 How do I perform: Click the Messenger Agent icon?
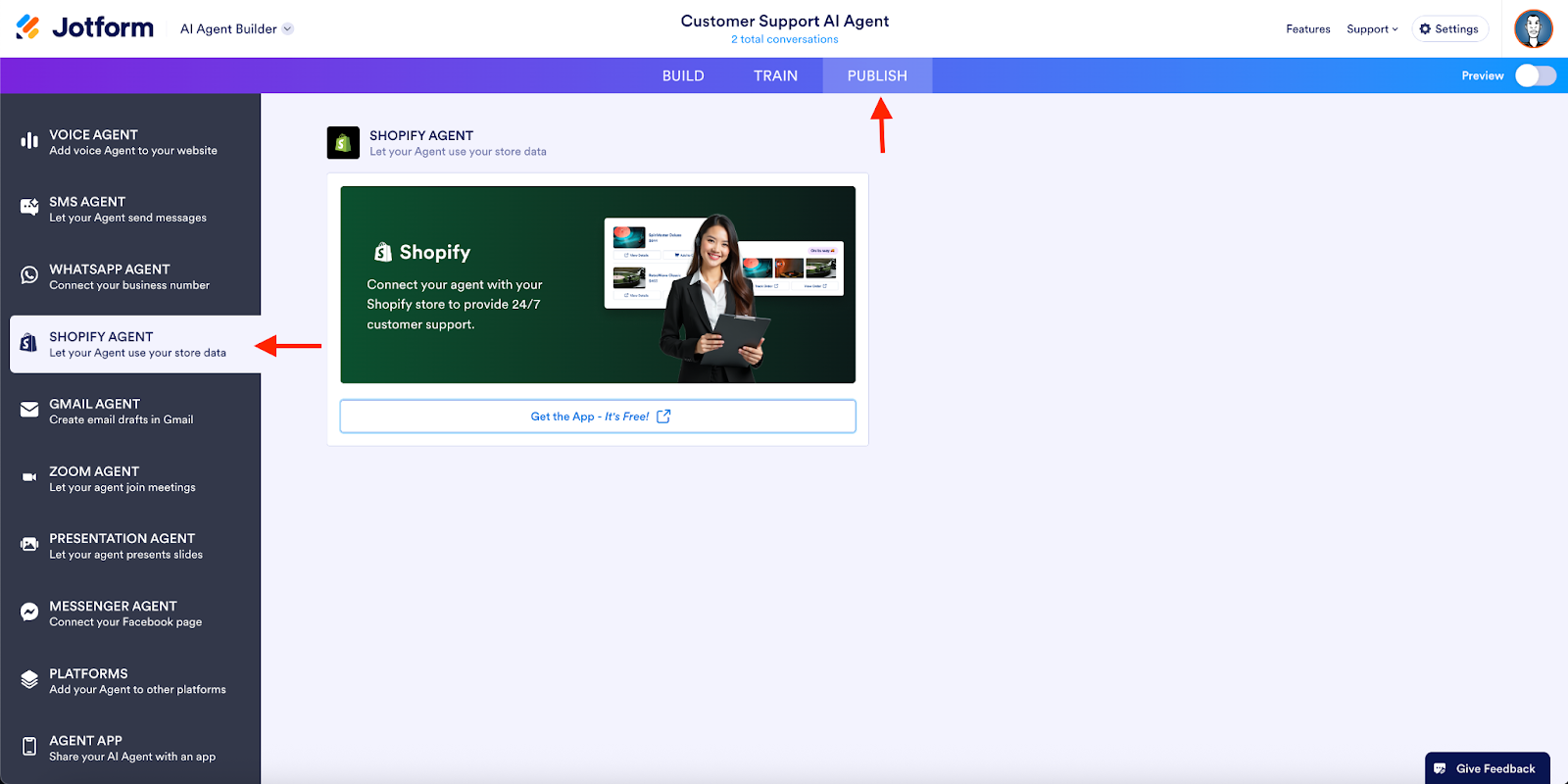[29, 612]
